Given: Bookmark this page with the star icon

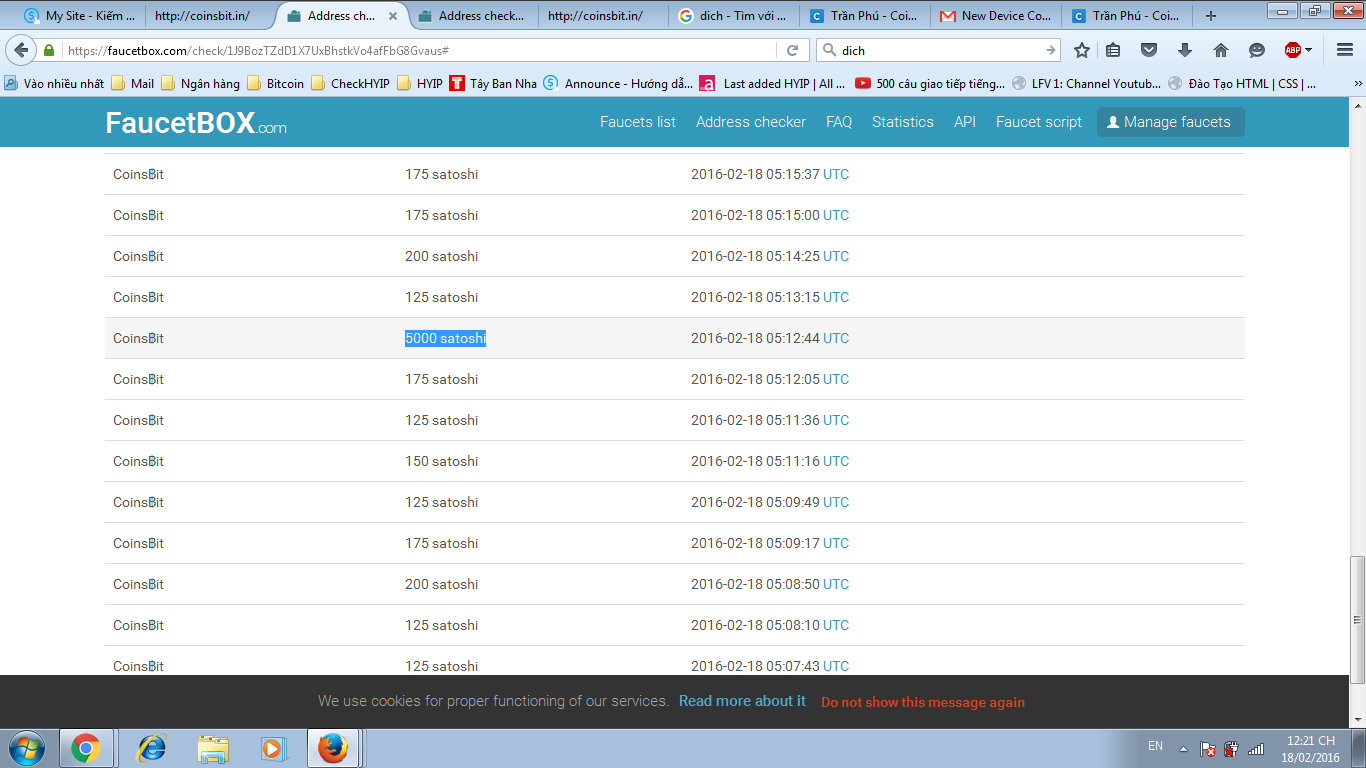Looking at the screenshot, I should pos(1081,50).
